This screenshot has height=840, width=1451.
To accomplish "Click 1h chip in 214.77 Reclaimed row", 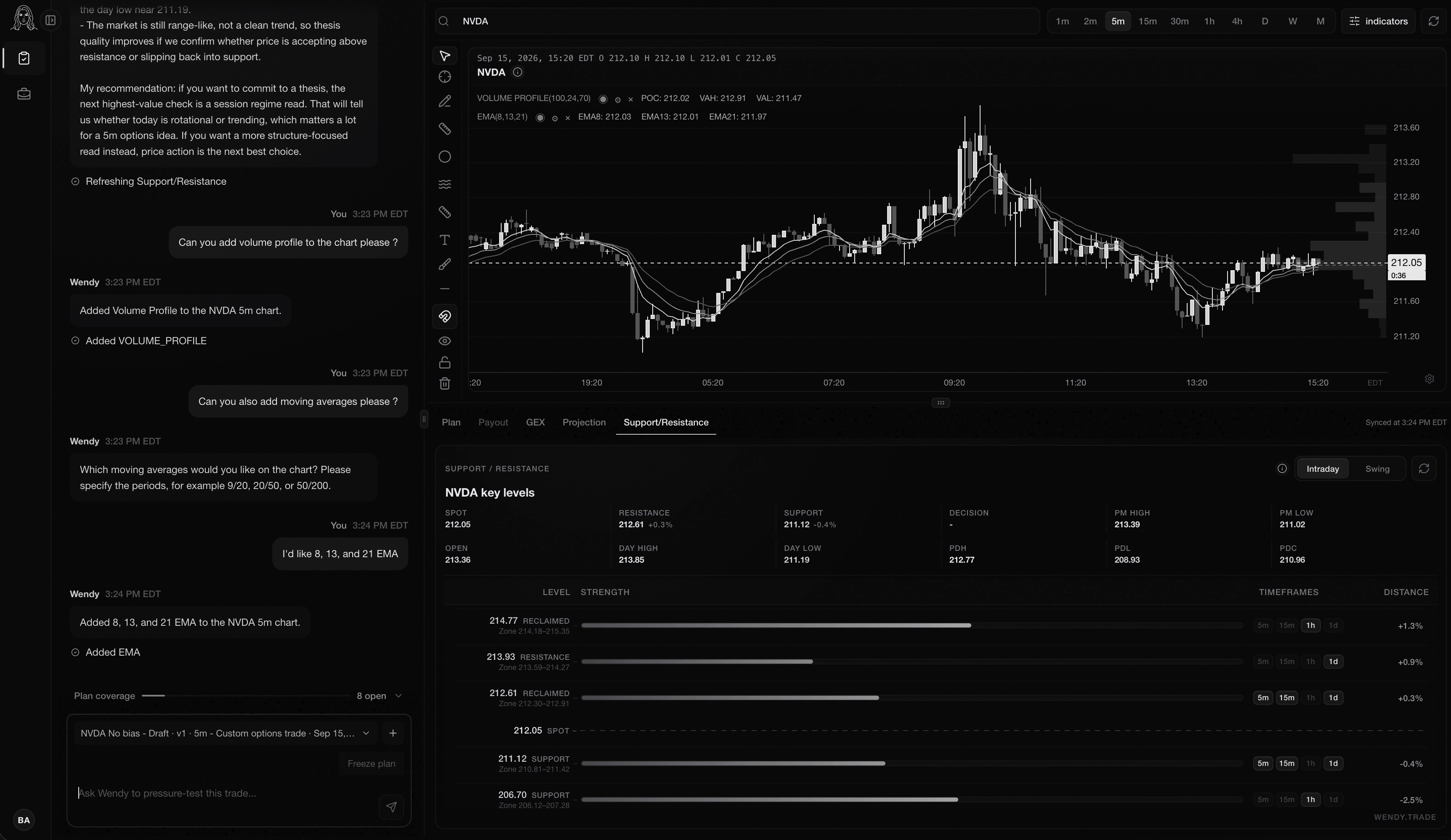I will 1310,625.
